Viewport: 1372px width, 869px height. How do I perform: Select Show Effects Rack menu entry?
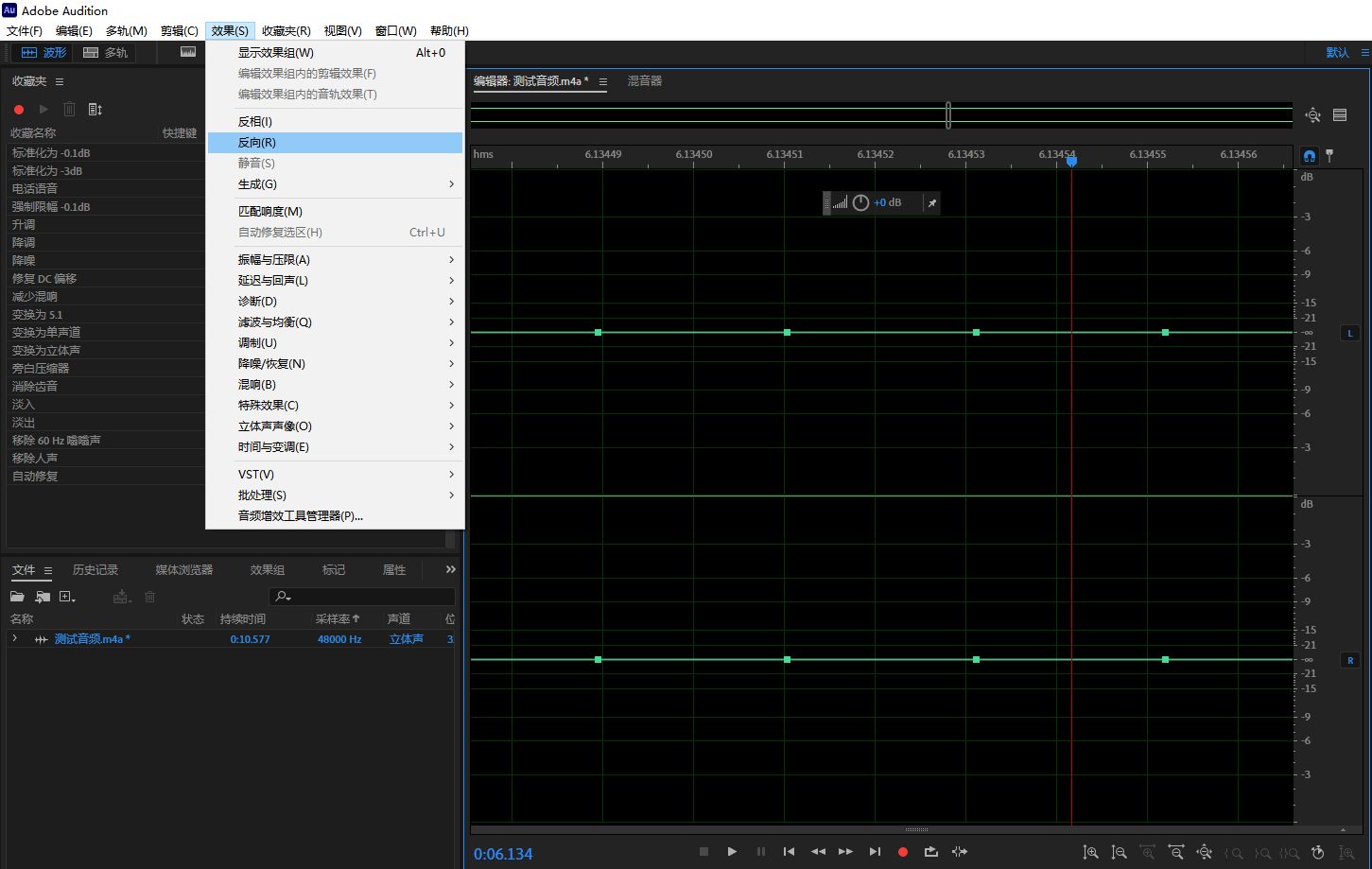tap(336, 53)
